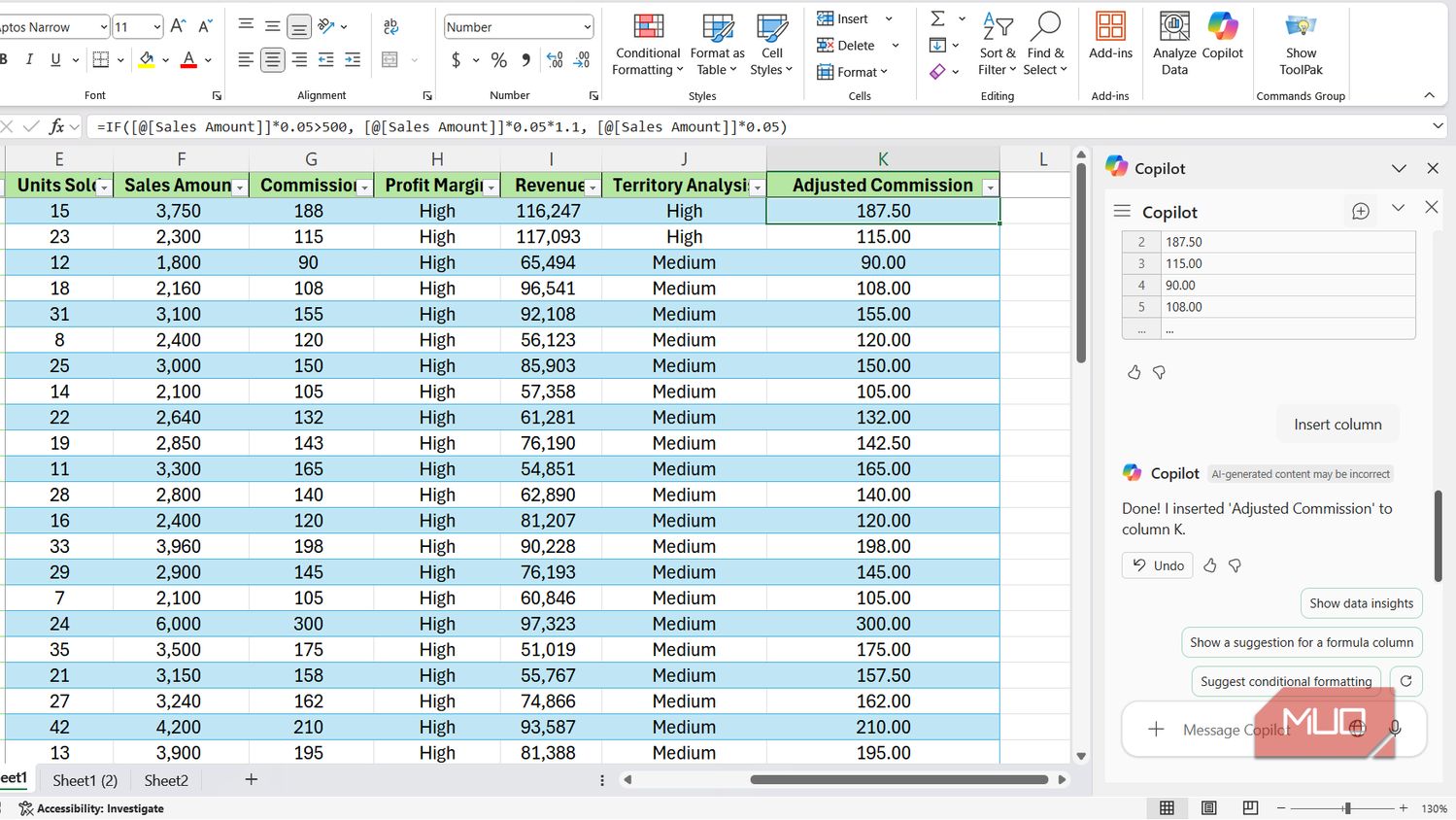This screenshot has height=820, width=1456.
Task: Open Conditional Formatting menu
Action: [648, 44]
